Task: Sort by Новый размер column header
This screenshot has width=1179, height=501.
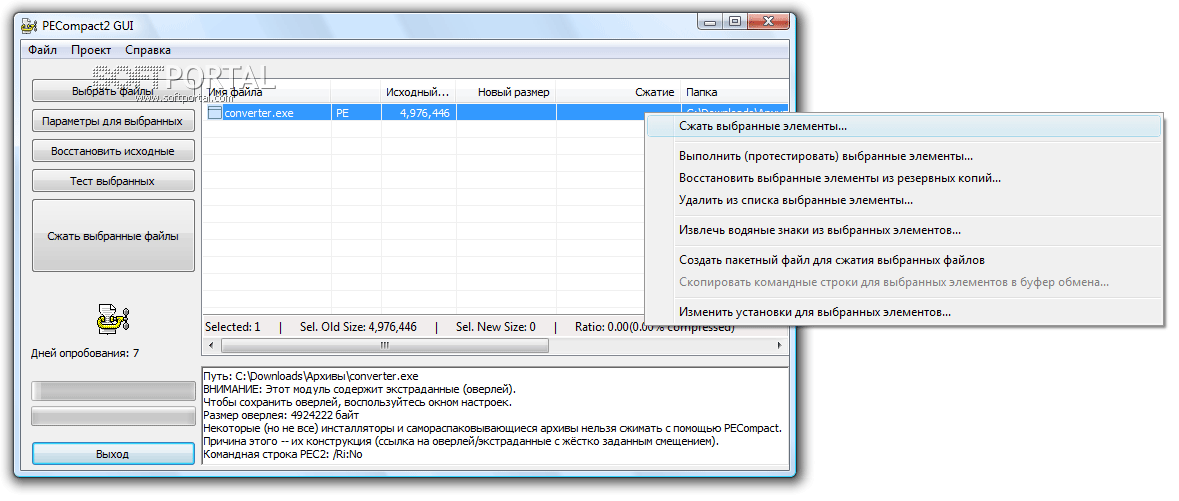Action: [x=506, y=93]
